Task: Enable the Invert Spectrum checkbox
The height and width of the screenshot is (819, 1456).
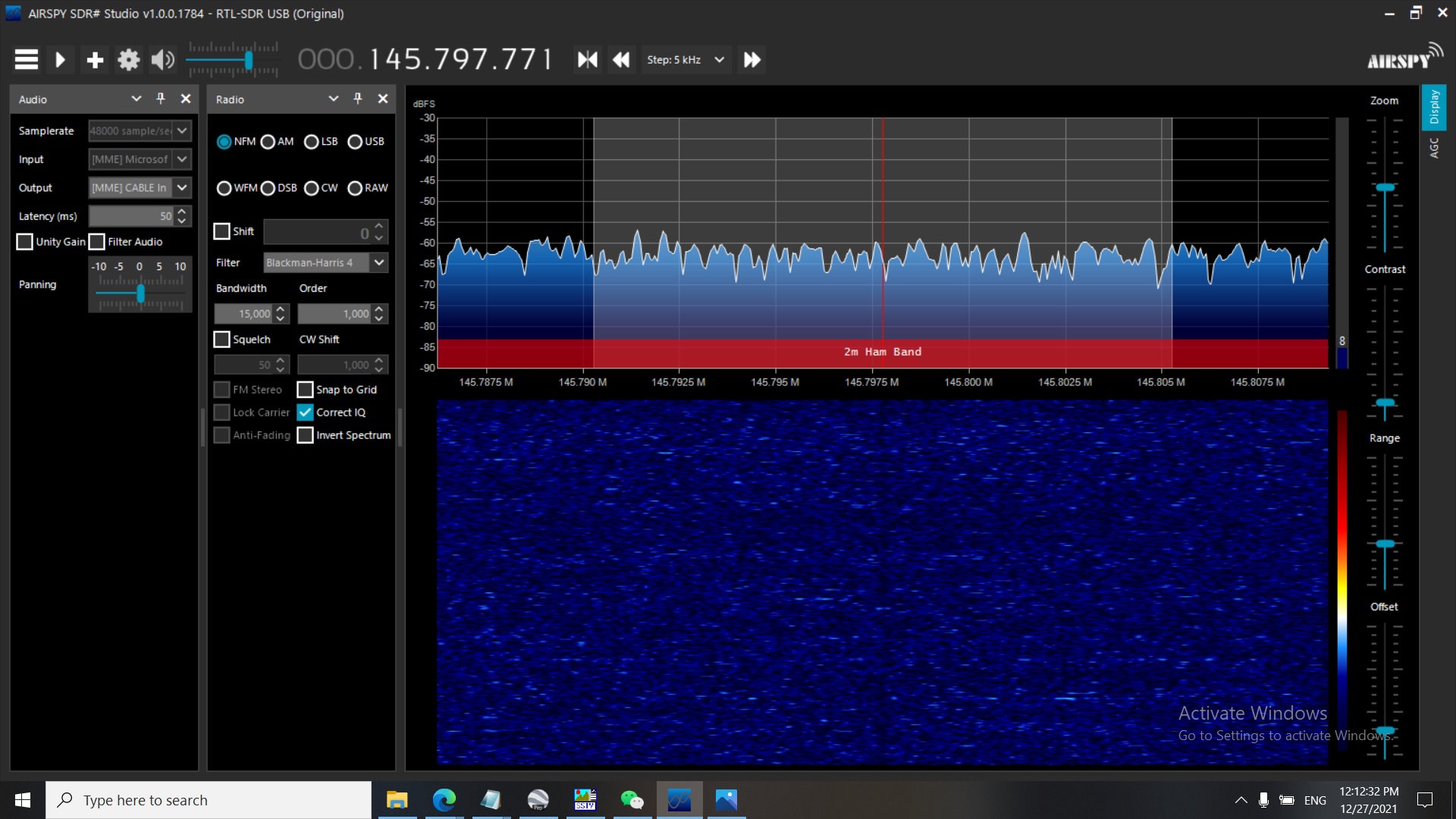Action: click(x=305, y=435)
